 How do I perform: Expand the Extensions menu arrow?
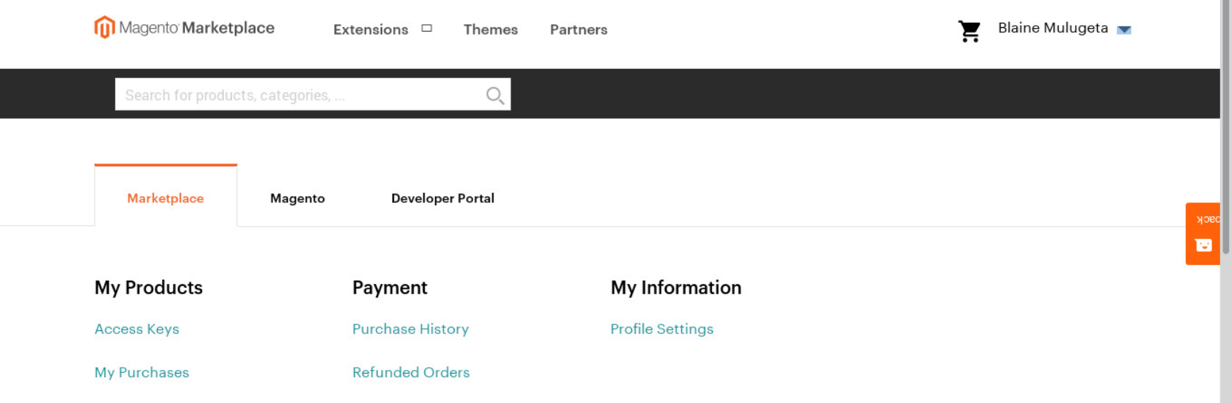tap(427, 29)
